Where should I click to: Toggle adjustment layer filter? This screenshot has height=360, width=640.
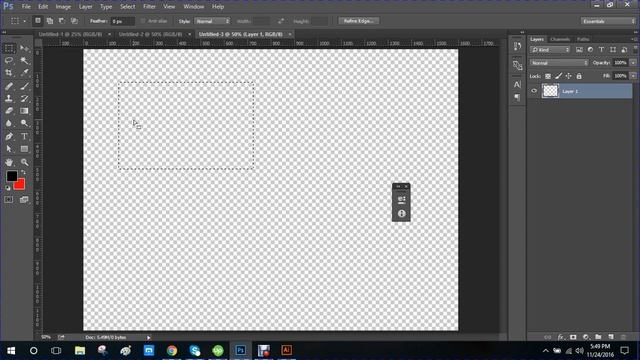click(590, 50)
